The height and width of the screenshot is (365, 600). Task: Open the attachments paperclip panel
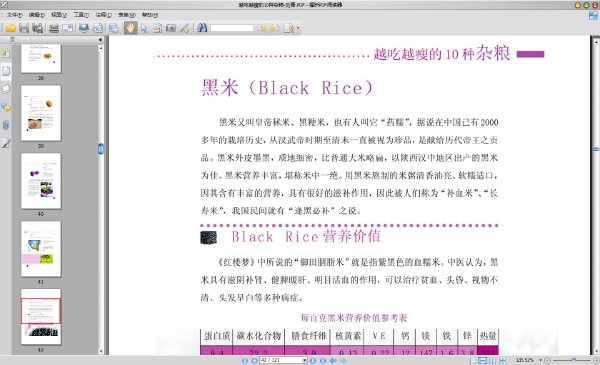coord(6,125)
